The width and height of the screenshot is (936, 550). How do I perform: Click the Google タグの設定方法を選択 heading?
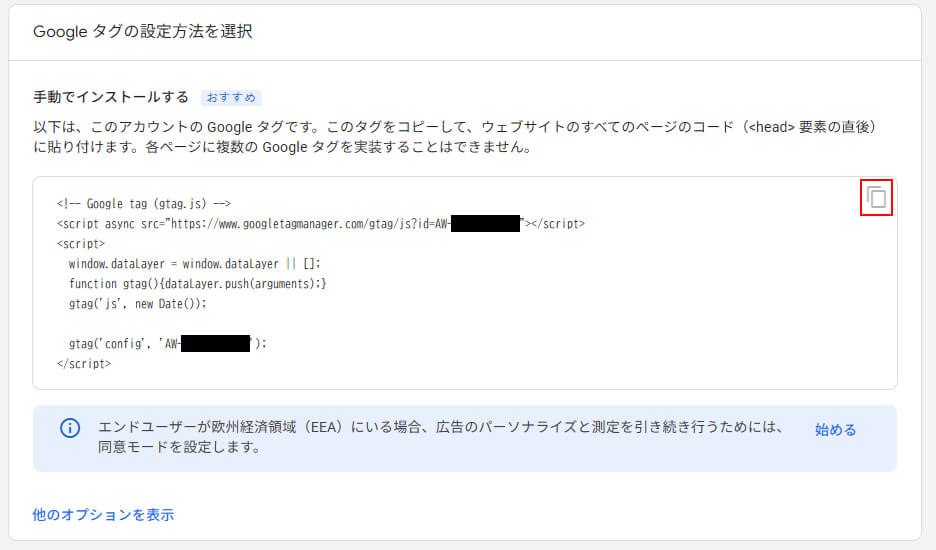[143, 32]
